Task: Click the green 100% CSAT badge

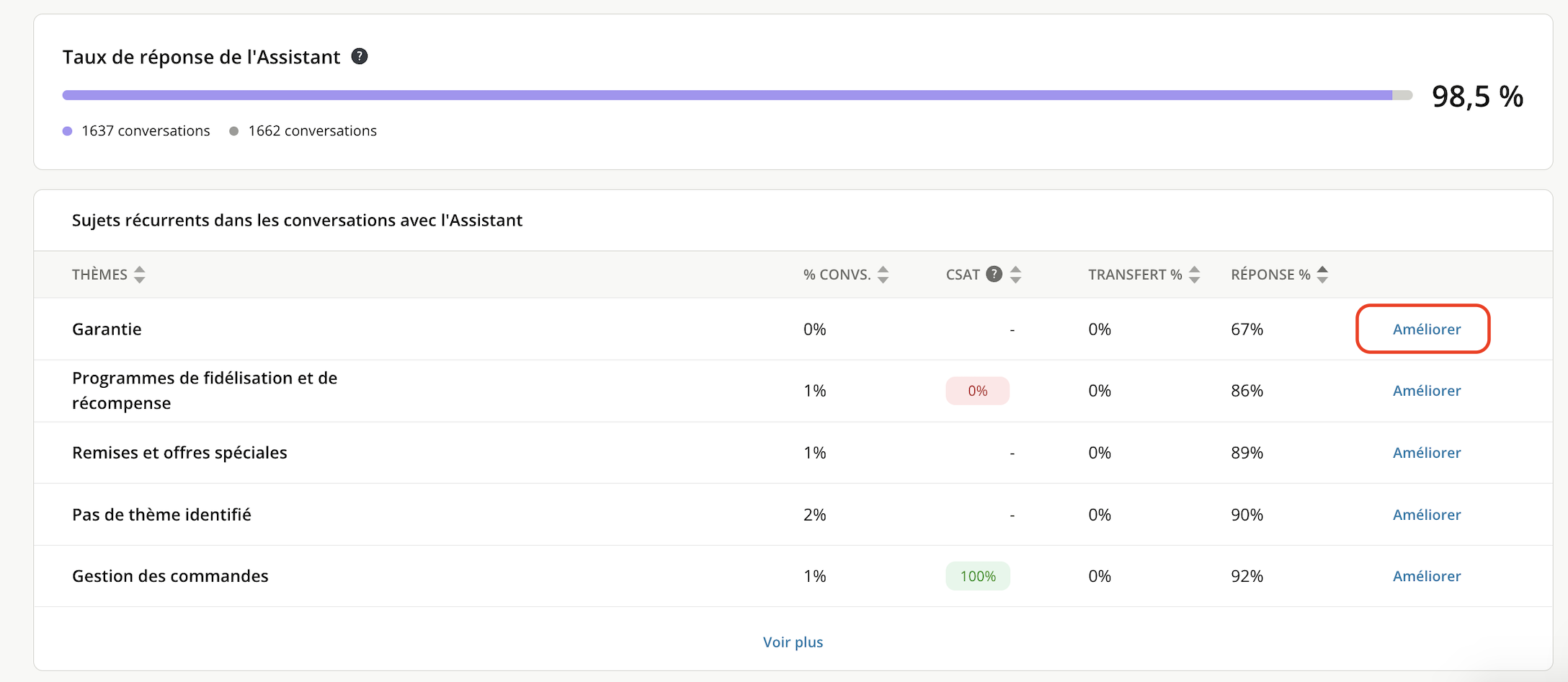Action: click(x=977, y=576)
